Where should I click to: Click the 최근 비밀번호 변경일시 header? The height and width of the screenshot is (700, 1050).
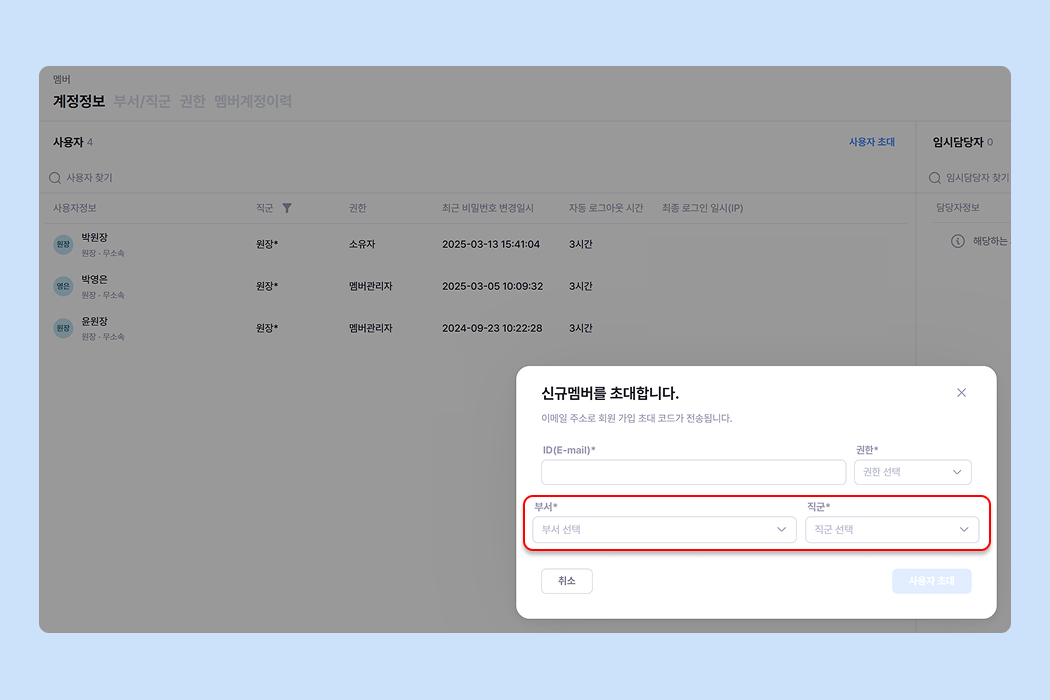point(488,208)
